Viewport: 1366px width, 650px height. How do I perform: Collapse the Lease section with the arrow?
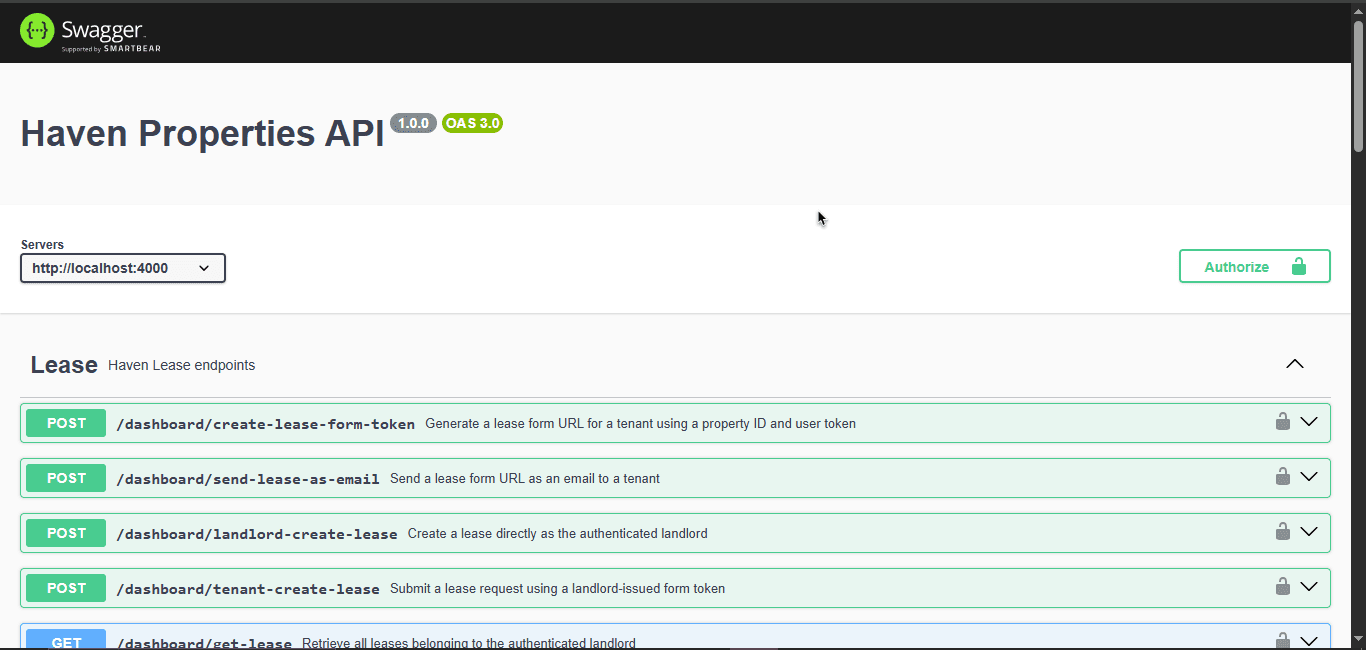(x=1295, y=364)
